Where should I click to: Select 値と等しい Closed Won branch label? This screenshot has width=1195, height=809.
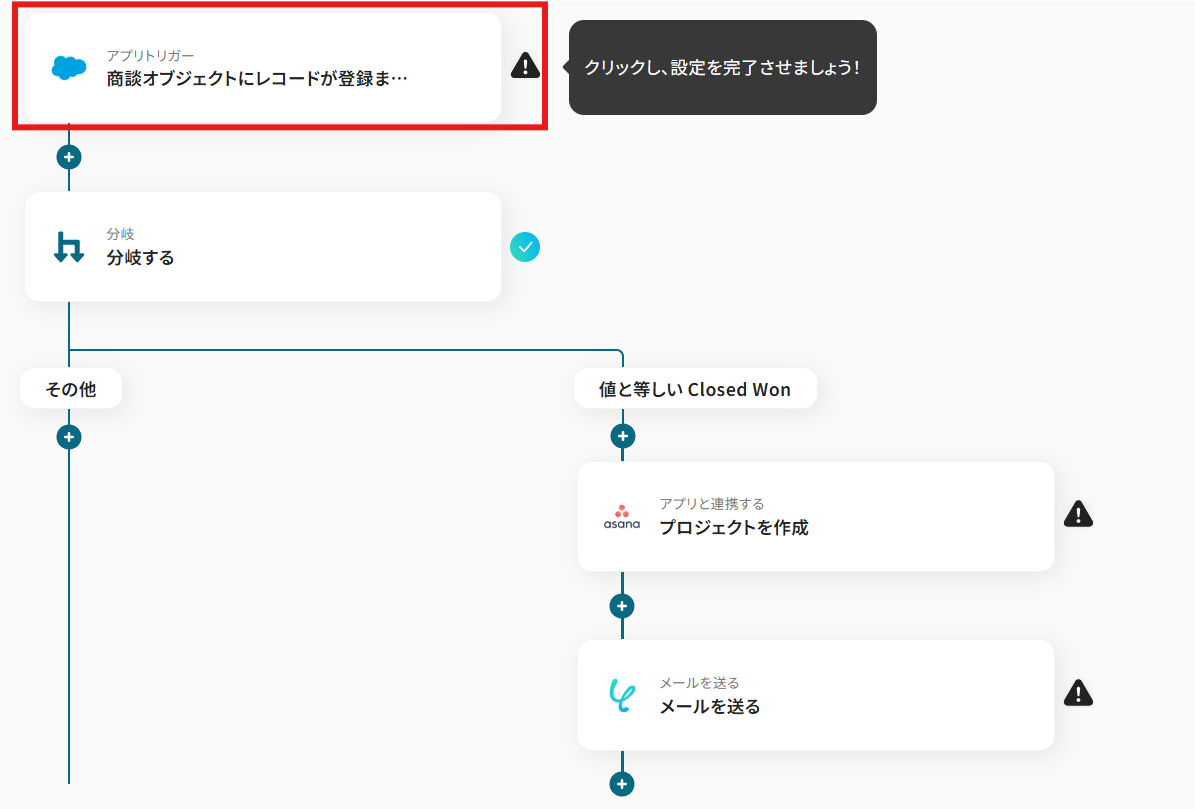pos(695,389)
